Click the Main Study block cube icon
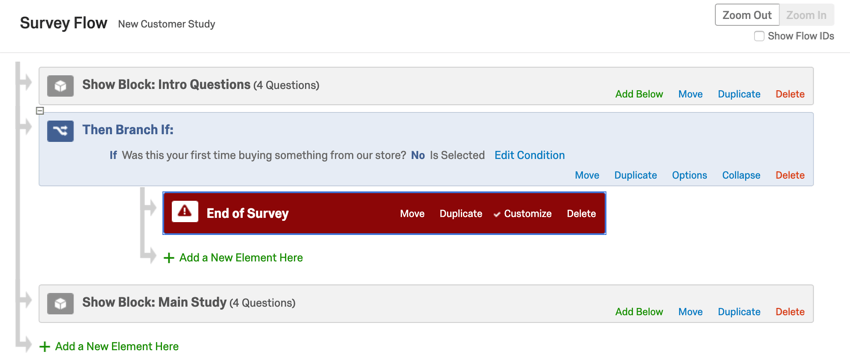The height and width of the screenshot is (360, 850). click(60, 304)
